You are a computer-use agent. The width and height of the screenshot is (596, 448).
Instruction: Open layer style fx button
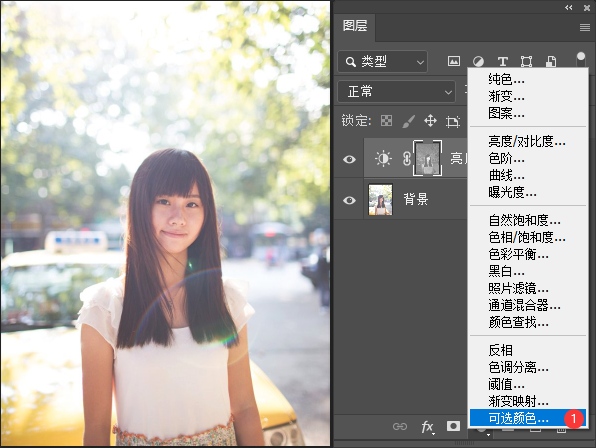tap(427, 427)
